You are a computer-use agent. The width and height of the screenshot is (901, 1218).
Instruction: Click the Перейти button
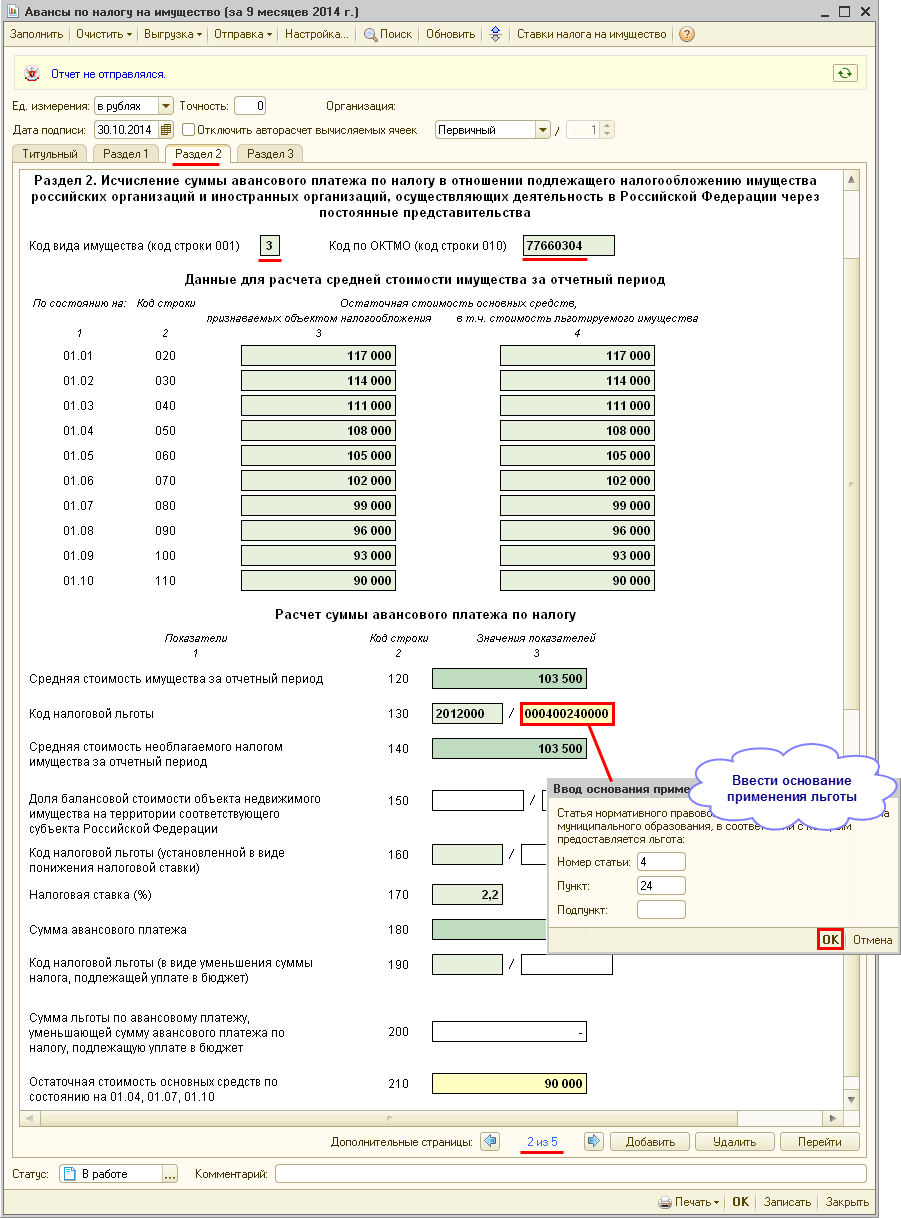(x=820, y=1142)
